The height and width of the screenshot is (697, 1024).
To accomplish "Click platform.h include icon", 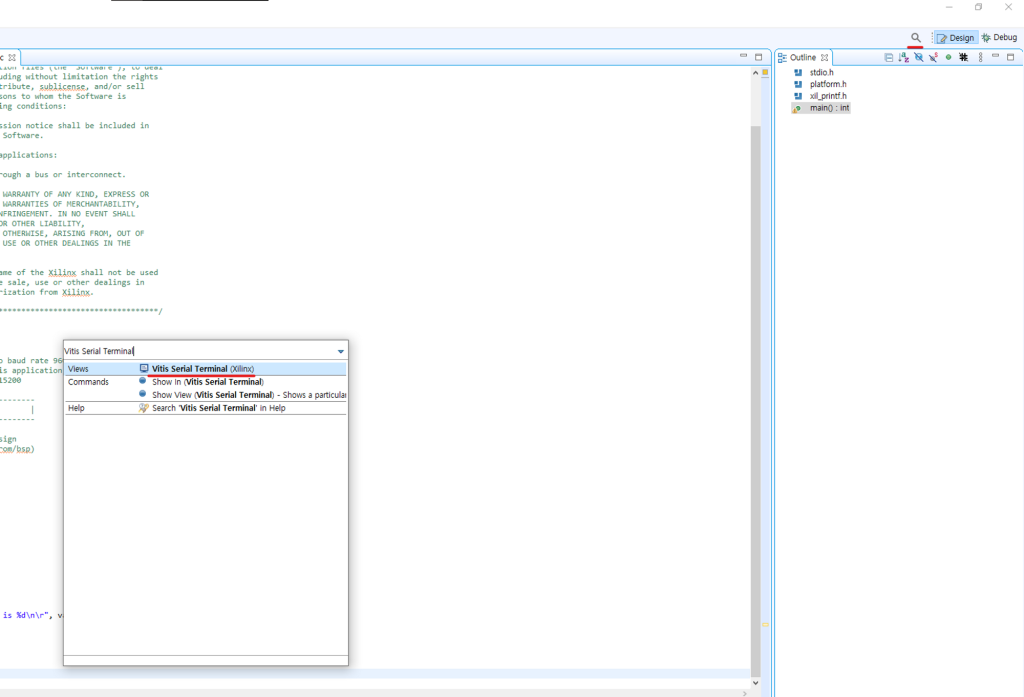I will [797, 84].
